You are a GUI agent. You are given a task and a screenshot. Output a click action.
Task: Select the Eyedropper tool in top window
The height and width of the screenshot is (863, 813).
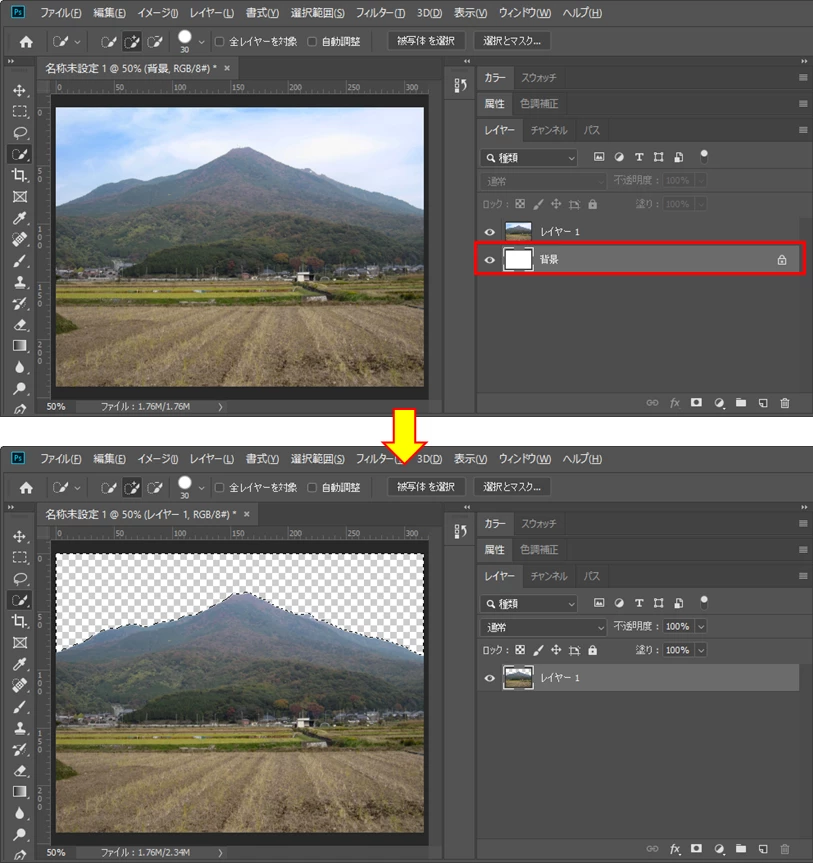[x=20, y=218]
